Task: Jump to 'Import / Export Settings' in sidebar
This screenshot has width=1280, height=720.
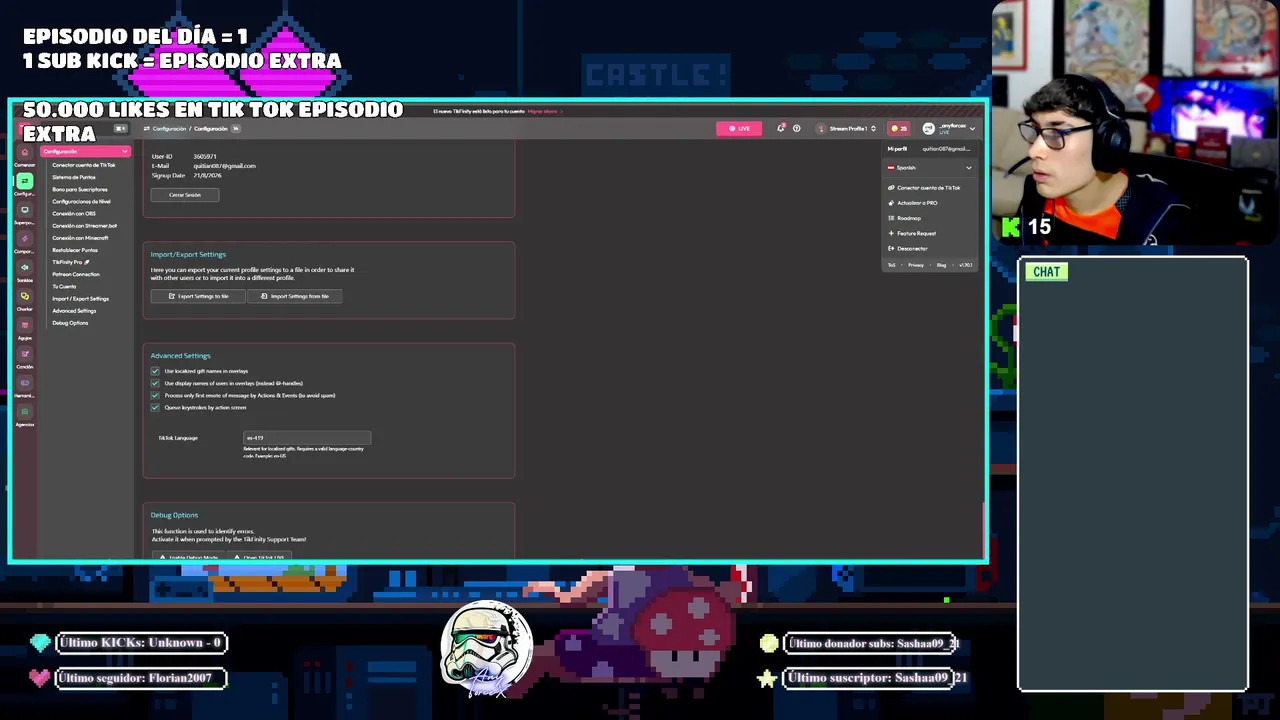Action: [x=81, y=298]
